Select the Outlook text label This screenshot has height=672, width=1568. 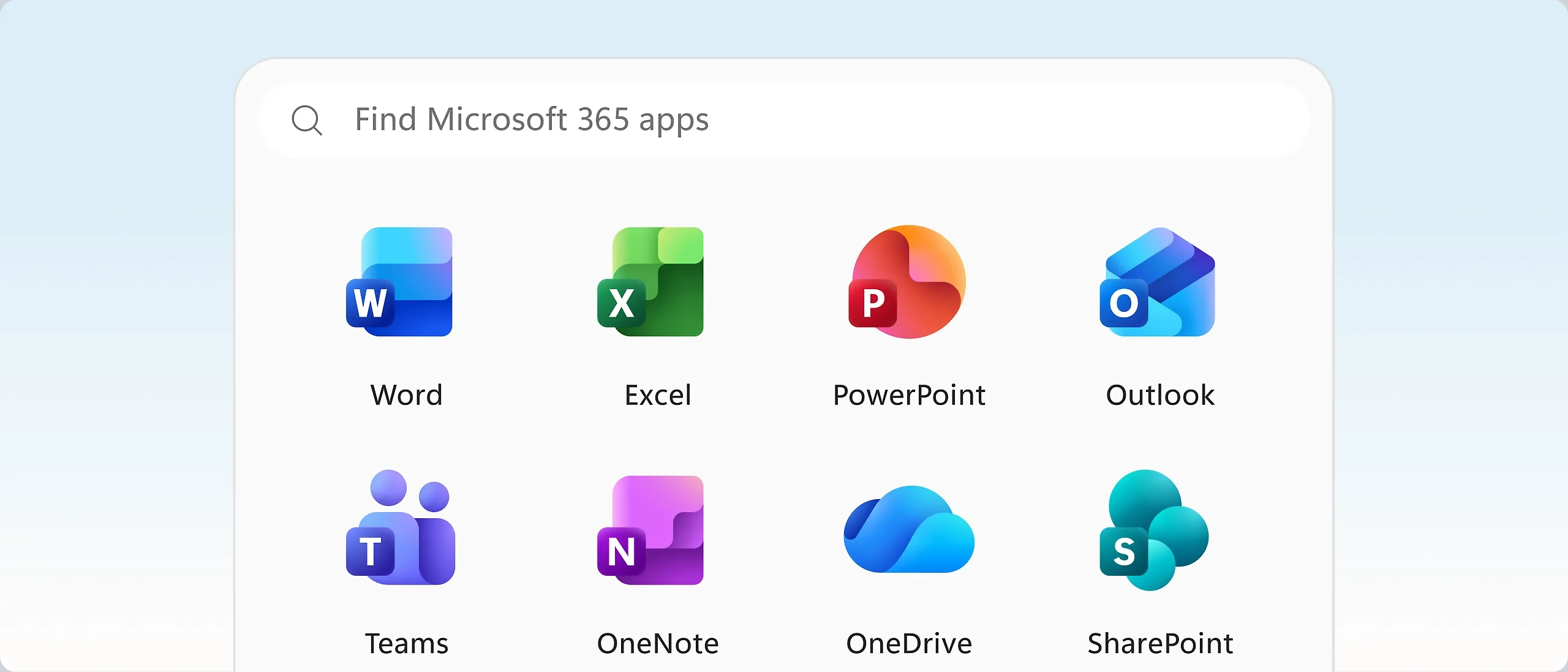pos(1160,395)
